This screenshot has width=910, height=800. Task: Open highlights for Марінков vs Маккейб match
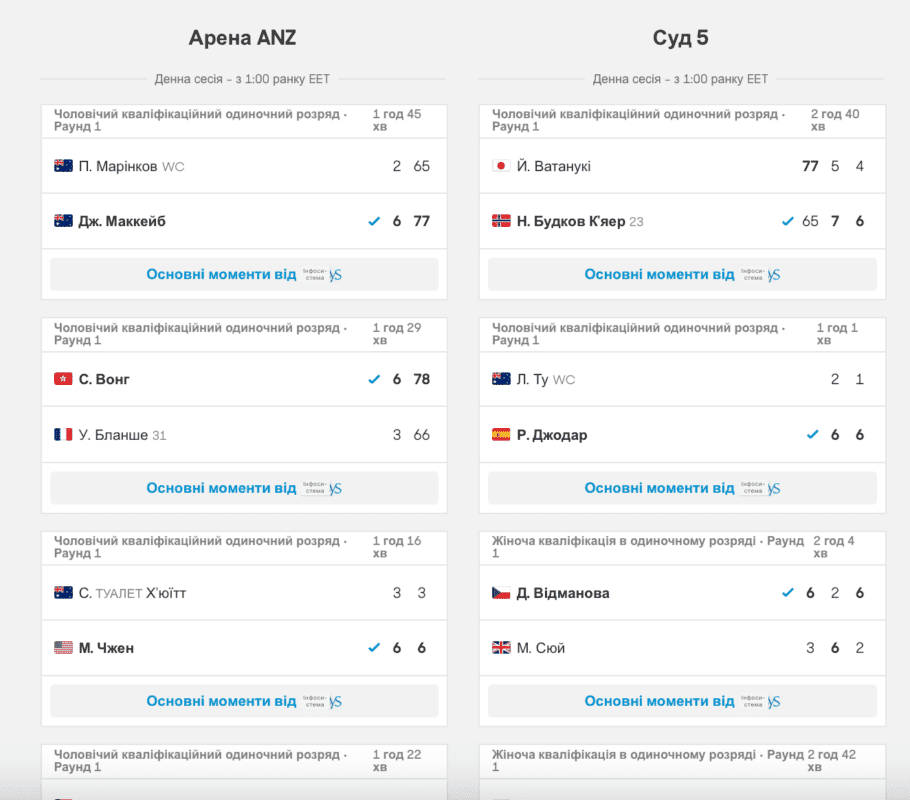[x=244, y=274]
